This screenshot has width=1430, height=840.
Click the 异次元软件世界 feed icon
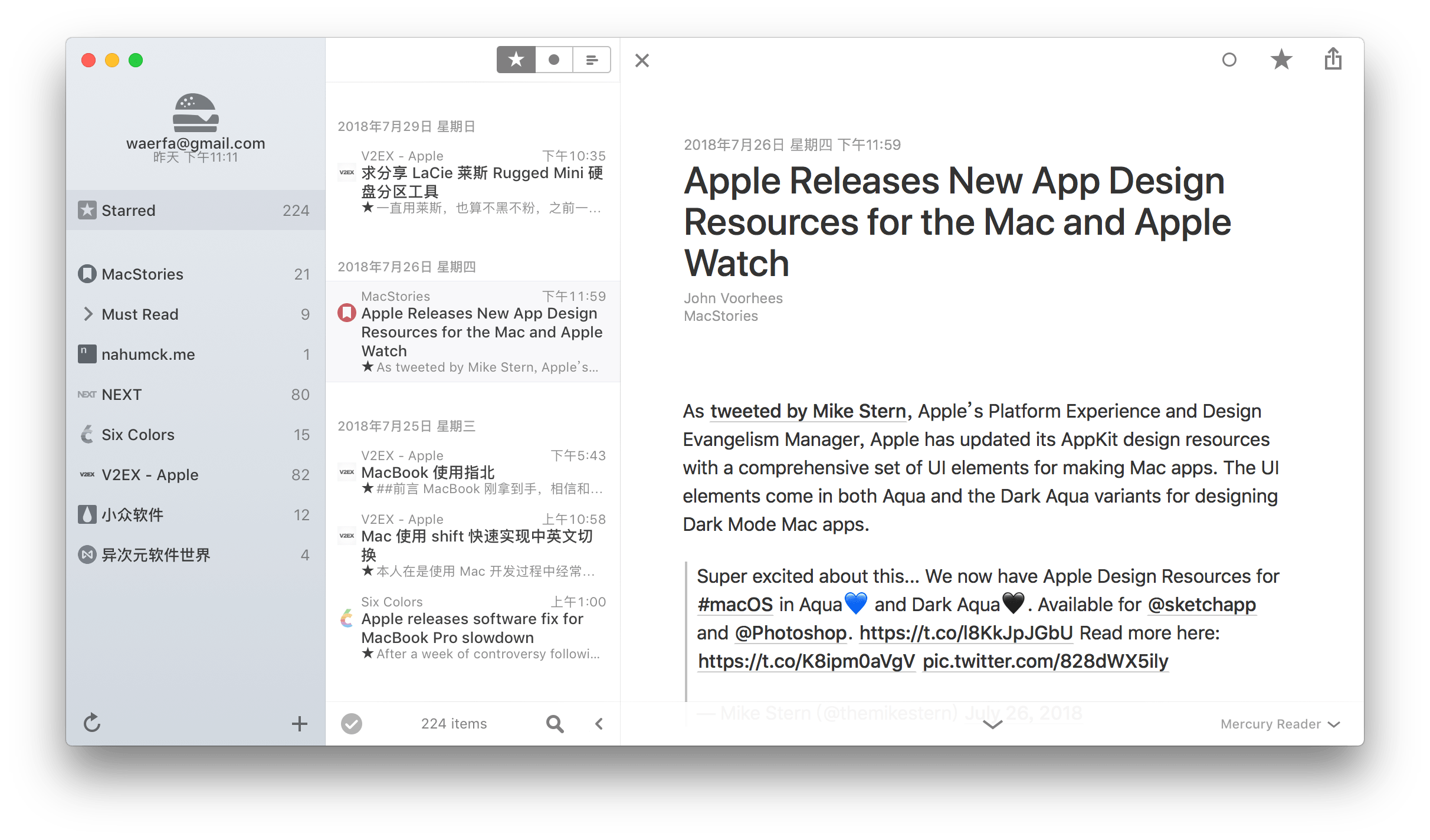click(87, 554)
